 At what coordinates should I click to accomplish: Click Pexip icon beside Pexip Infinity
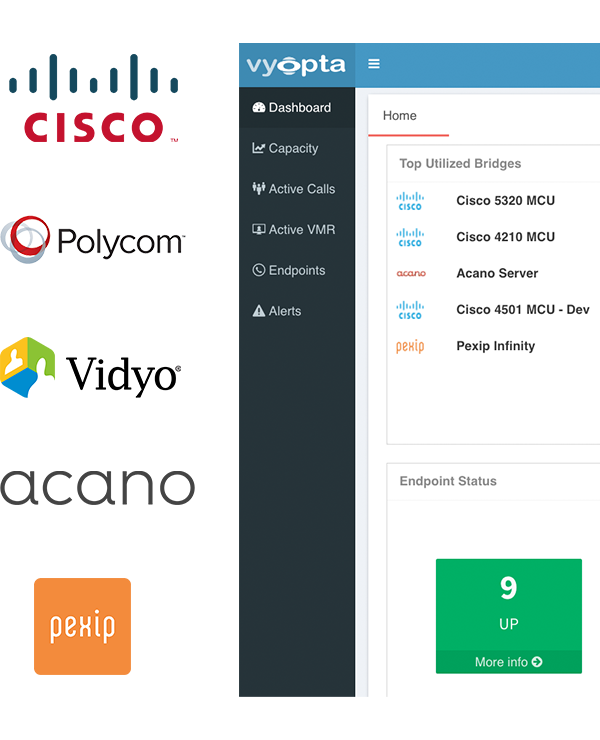point(410,346)
